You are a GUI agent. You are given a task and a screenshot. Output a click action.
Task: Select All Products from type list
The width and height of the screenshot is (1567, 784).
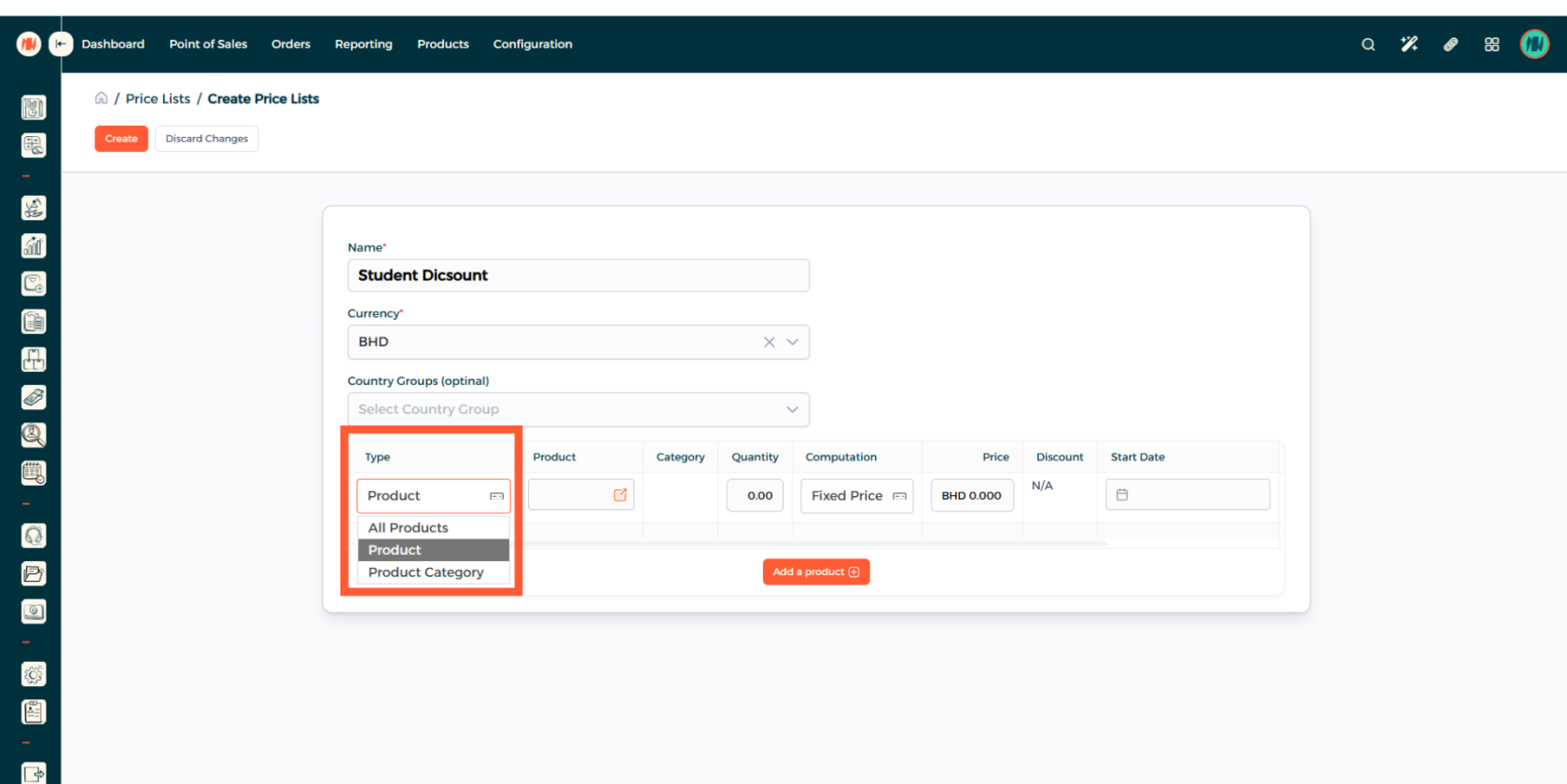(x=409, y=528)
